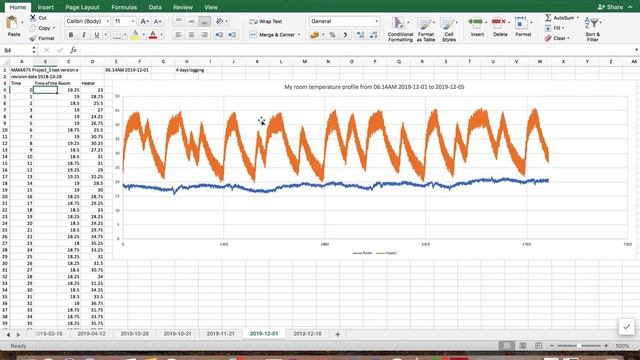This screenshot has width=640, height=360.
Task: Toggle bottom vertical alignment
Action: click(x=204, y=21)
